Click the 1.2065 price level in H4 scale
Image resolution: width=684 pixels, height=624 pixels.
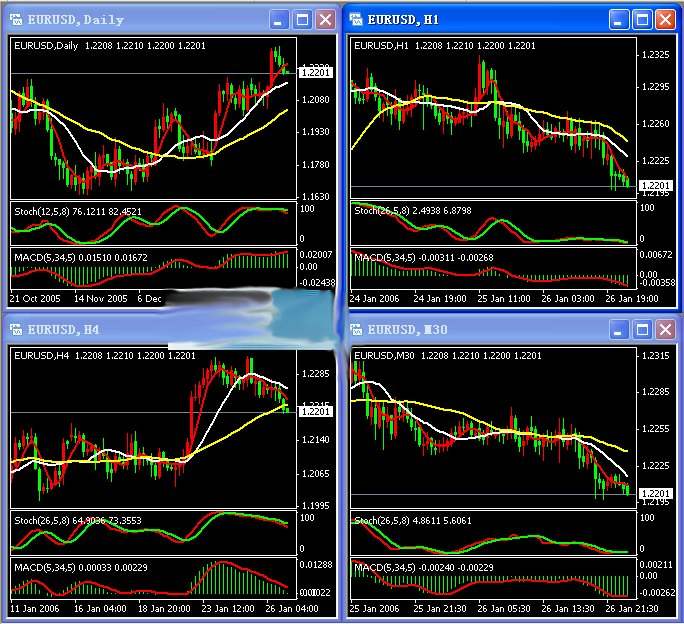(315, 473)
